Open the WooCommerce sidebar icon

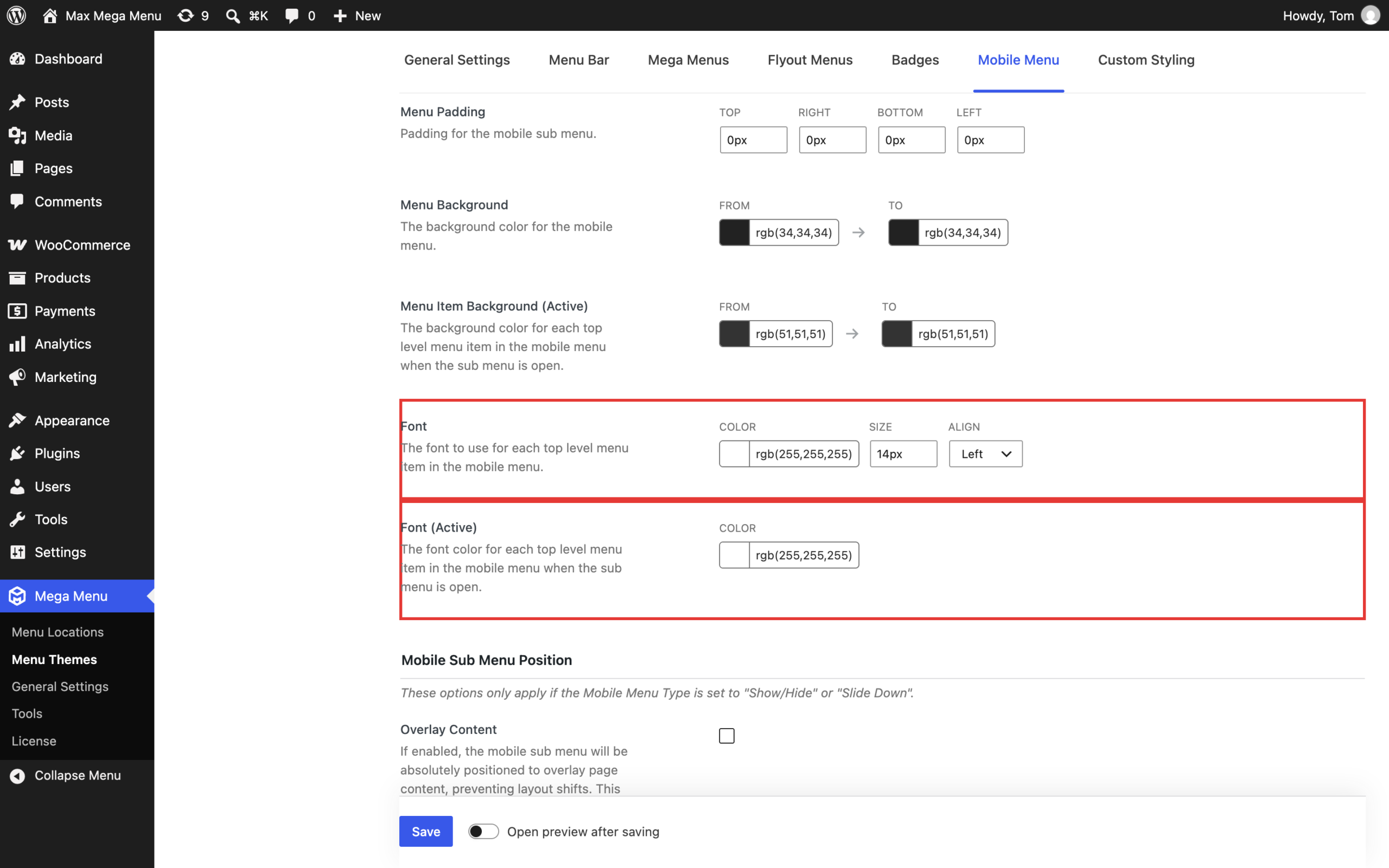coord(17,245)
